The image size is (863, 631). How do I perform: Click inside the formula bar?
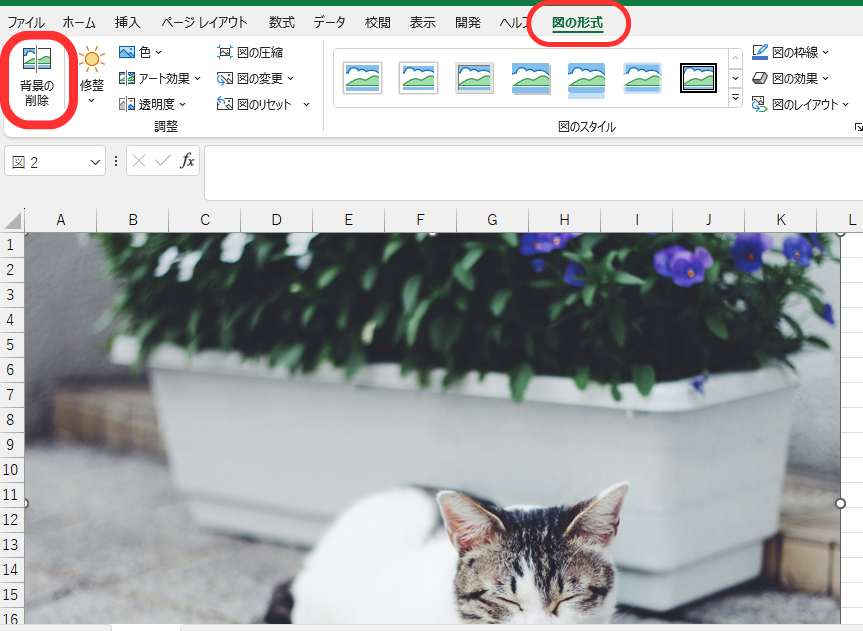[x=533, y=173]
